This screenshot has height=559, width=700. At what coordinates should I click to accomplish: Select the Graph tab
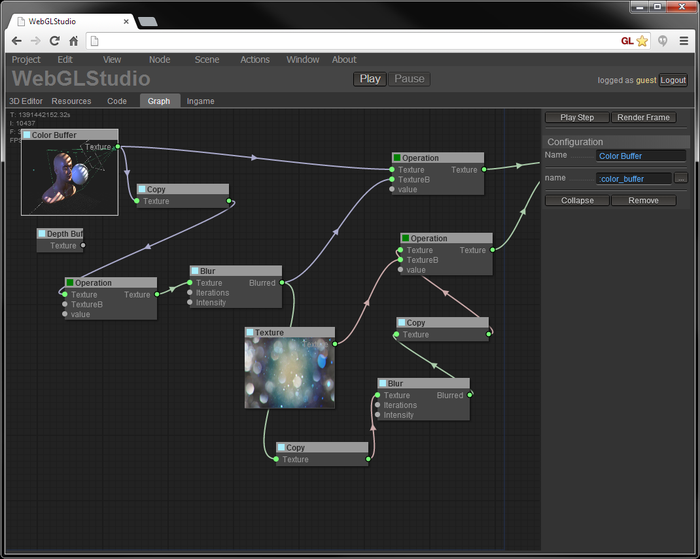[159, 101]
